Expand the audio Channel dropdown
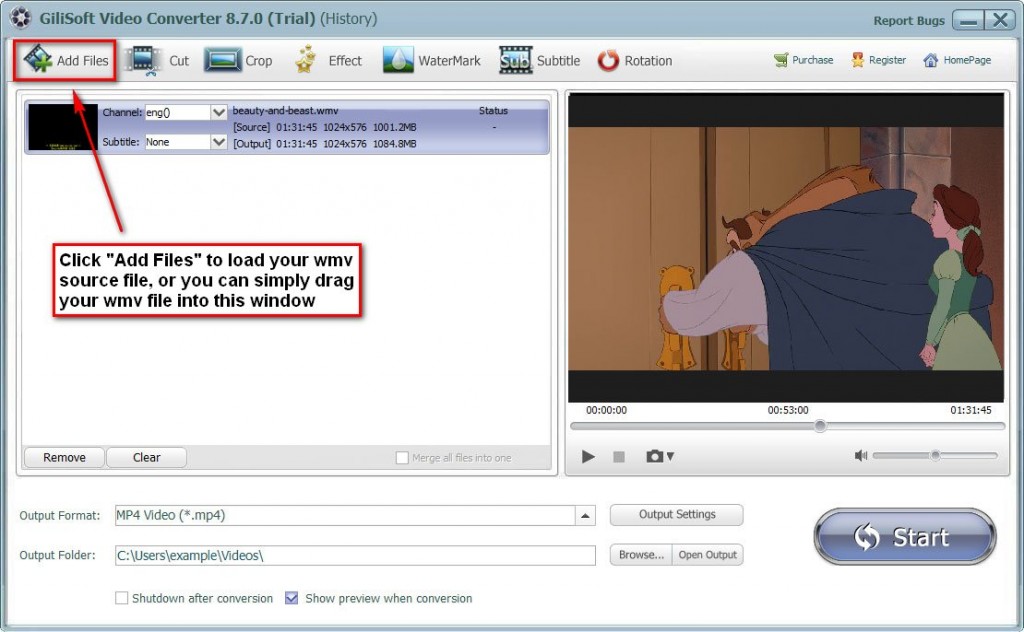Screen dimensions: 1024x632 click(x=219, y=112)
